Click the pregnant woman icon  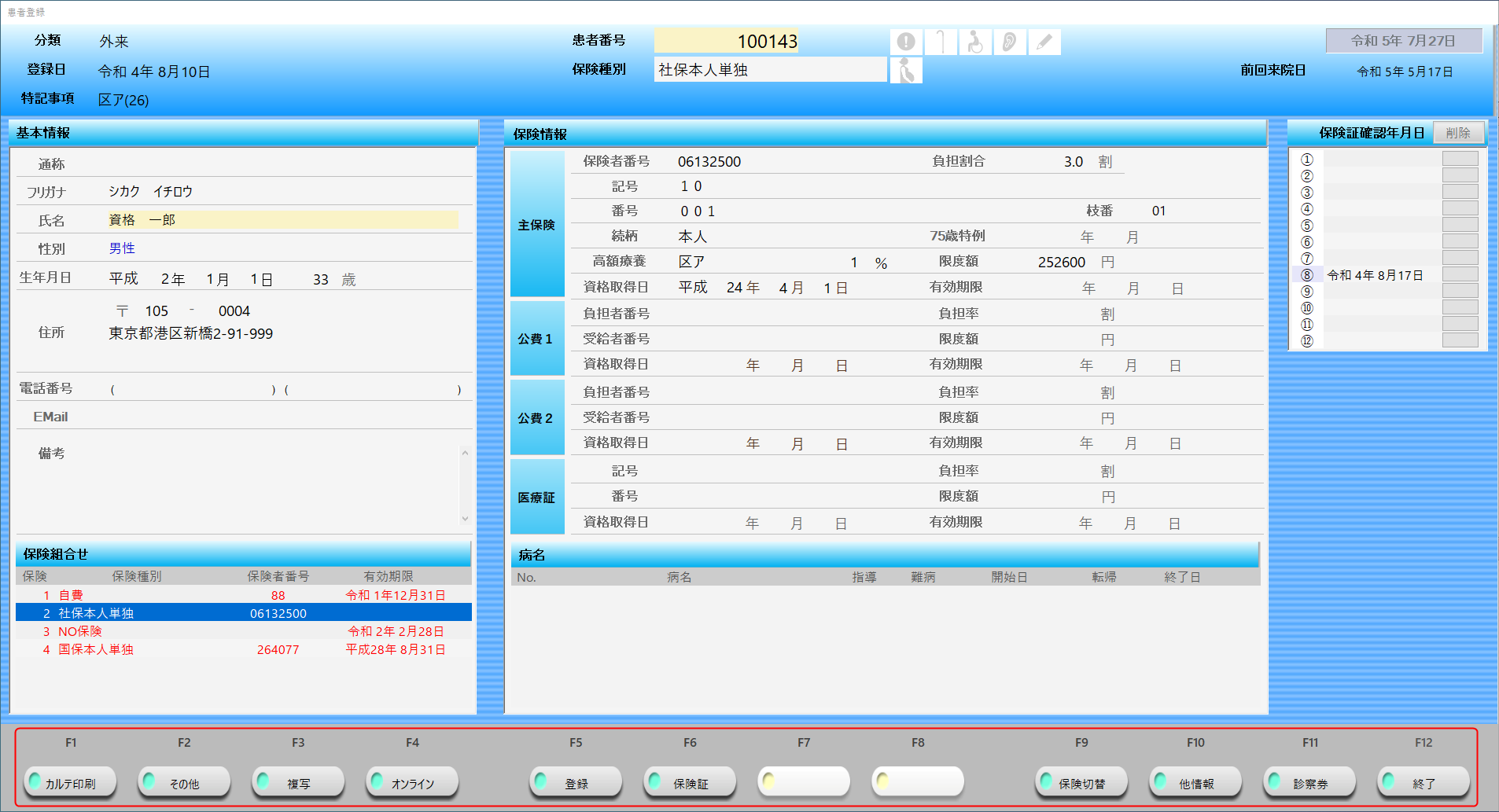click(906, 71)
